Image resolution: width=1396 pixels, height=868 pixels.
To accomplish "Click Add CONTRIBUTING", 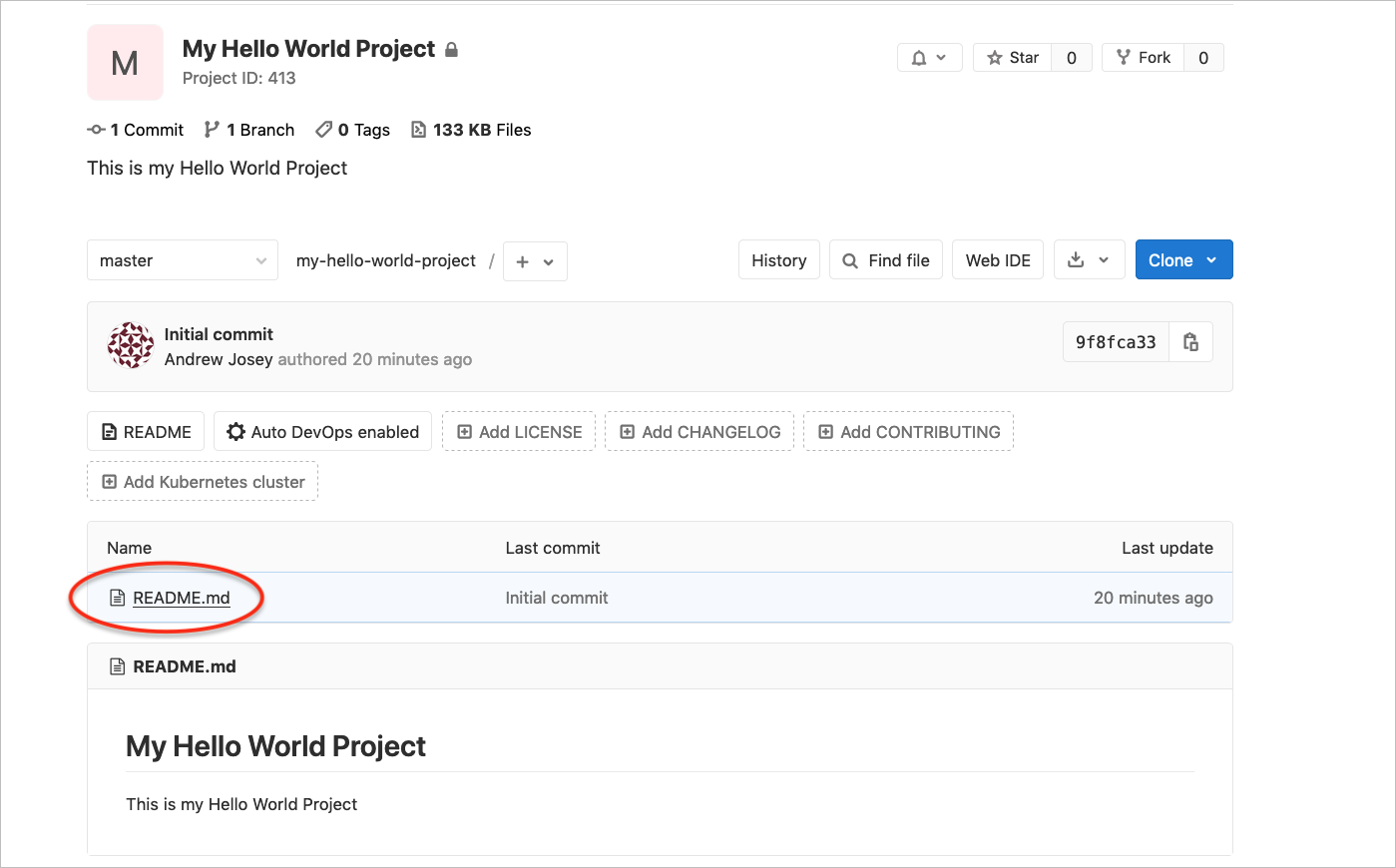I will pyautogui.click(x=908, y=432).
